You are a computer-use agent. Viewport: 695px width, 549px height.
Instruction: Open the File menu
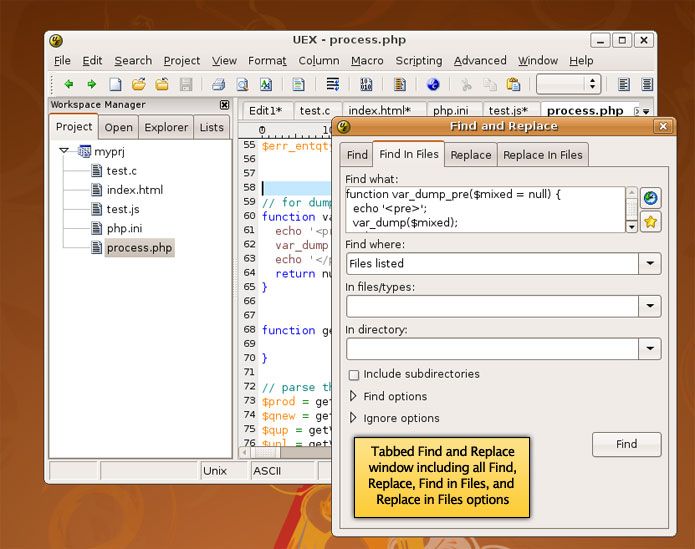[62, 61]
